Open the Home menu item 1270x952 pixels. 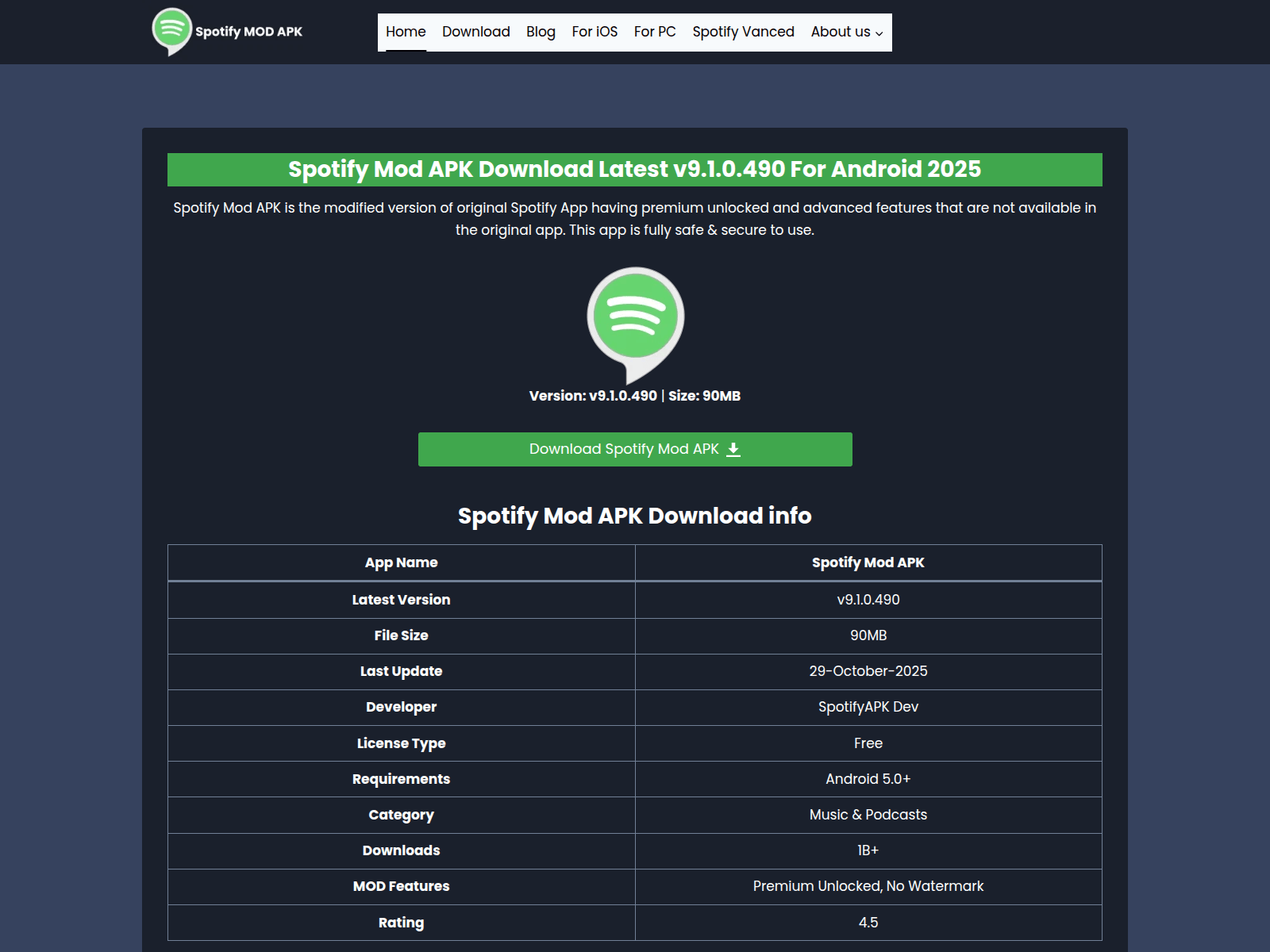coord(406,32)
